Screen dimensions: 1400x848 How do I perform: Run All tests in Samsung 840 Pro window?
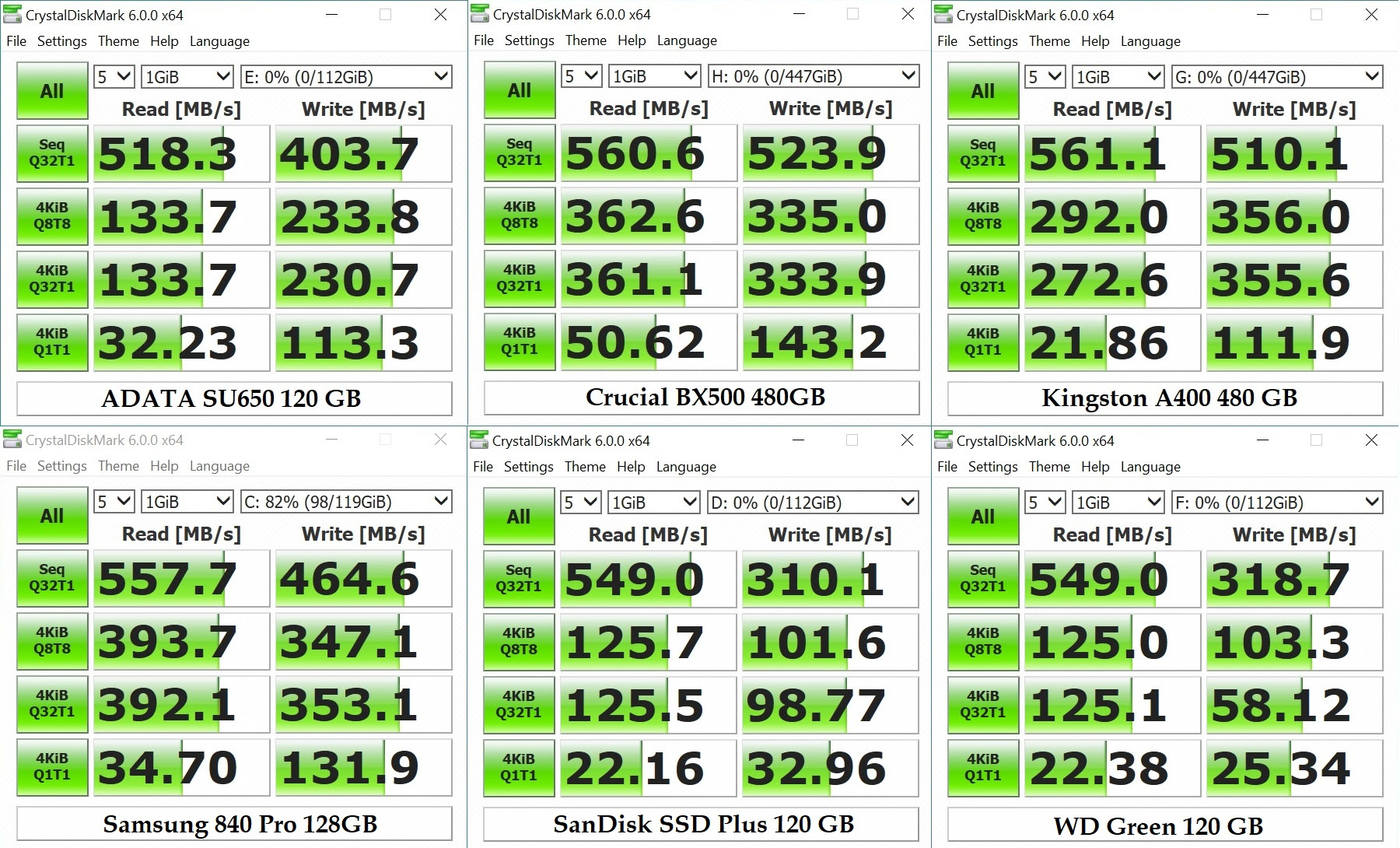(x=52, y=516)
